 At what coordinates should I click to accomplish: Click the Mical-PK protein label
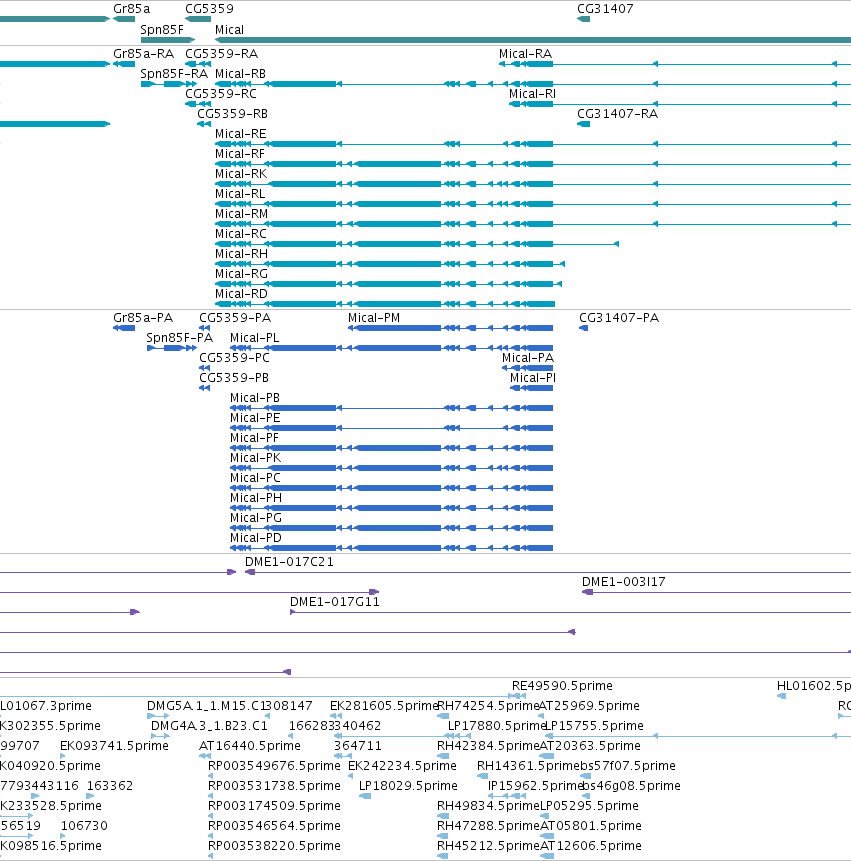(x=256, y=458)
